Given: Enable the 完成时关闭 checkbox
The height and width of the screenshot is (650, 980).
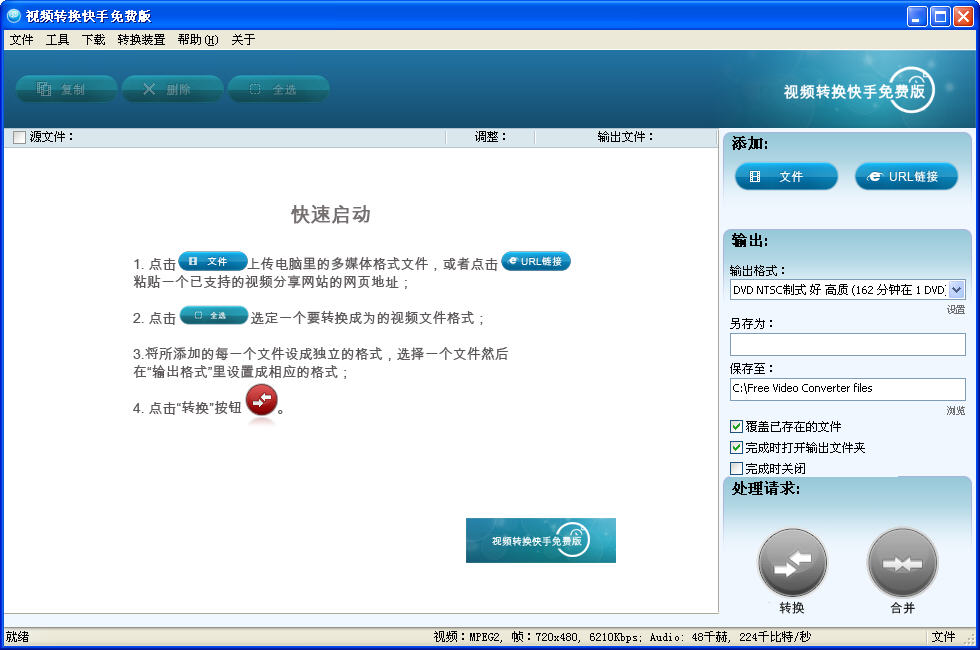Looking at the screenshot, I should [x=736, y=468].
